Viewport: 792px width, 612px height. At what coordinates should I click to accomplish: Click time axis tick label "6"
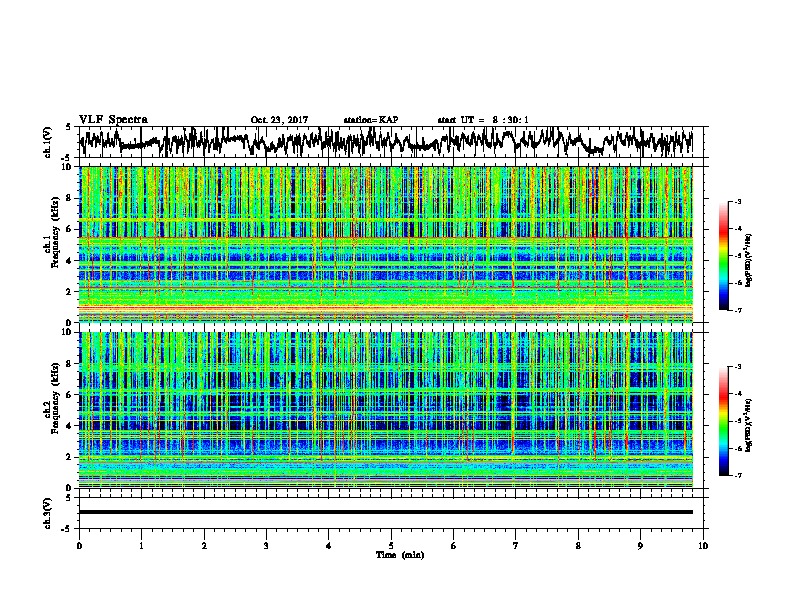[x=454, y=546]
